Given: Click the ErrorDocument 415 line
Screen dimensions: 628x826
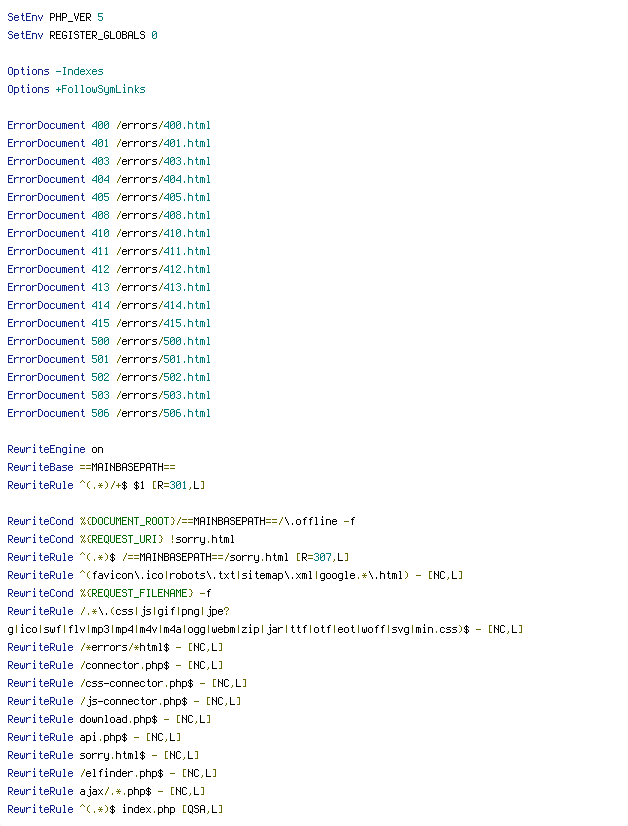Looking at the screenshot, I should coord(109,323).
